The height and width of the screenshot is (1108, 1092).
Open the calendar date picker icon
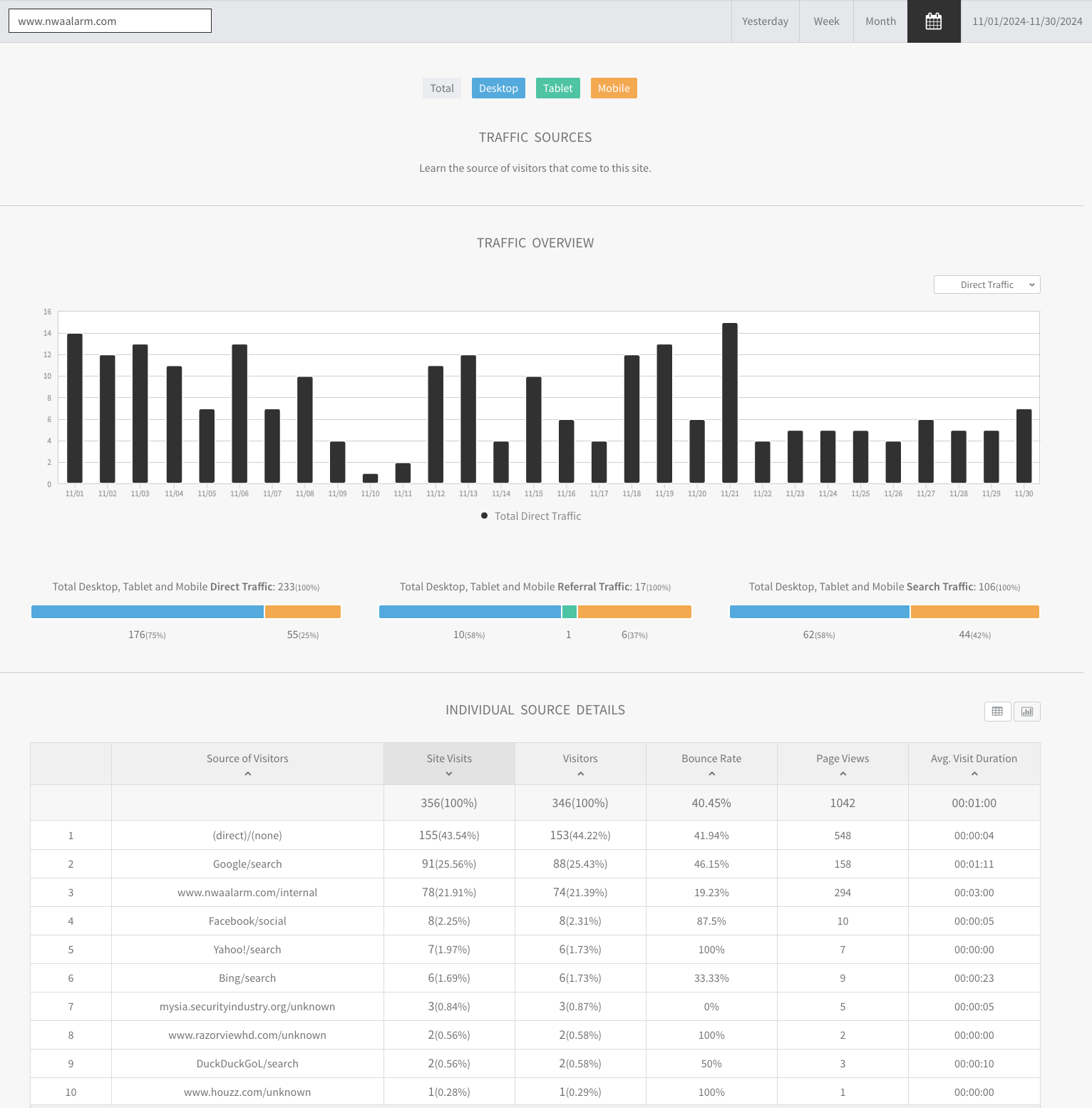click(934, 21)
